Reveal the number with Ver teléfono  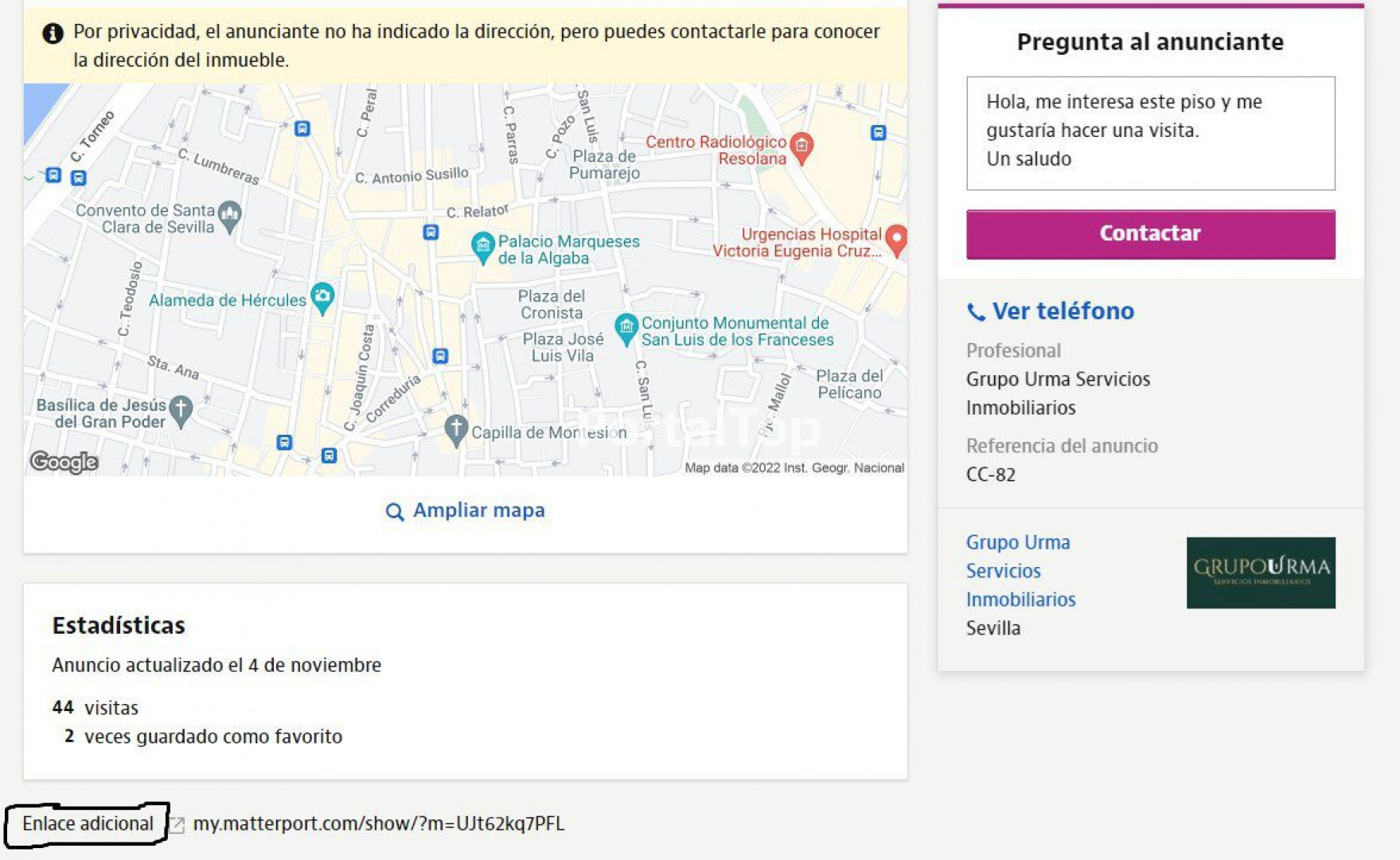[1051, 311]
